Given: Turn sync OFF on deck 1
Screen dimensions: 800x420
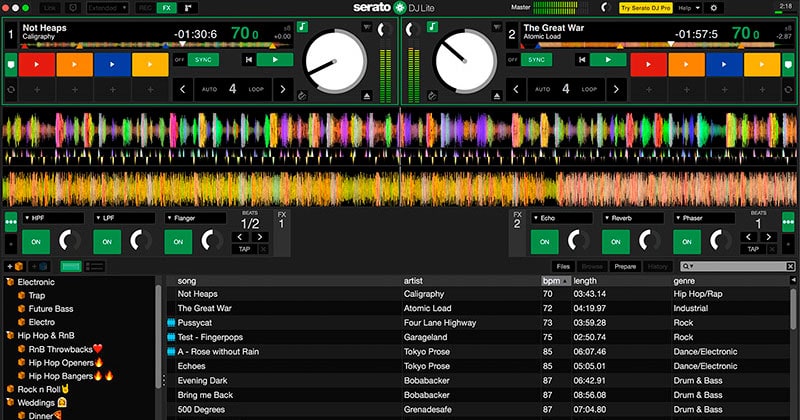Looking at the screenshot, I should point(179,60).
